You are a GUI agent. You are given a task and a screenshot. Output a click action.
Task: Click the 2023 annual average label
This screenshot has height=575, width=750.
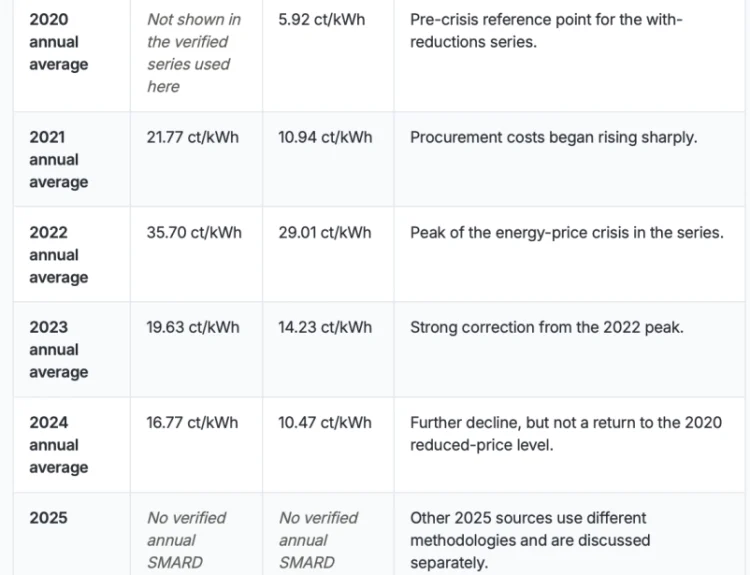click(x=58, y=349)
